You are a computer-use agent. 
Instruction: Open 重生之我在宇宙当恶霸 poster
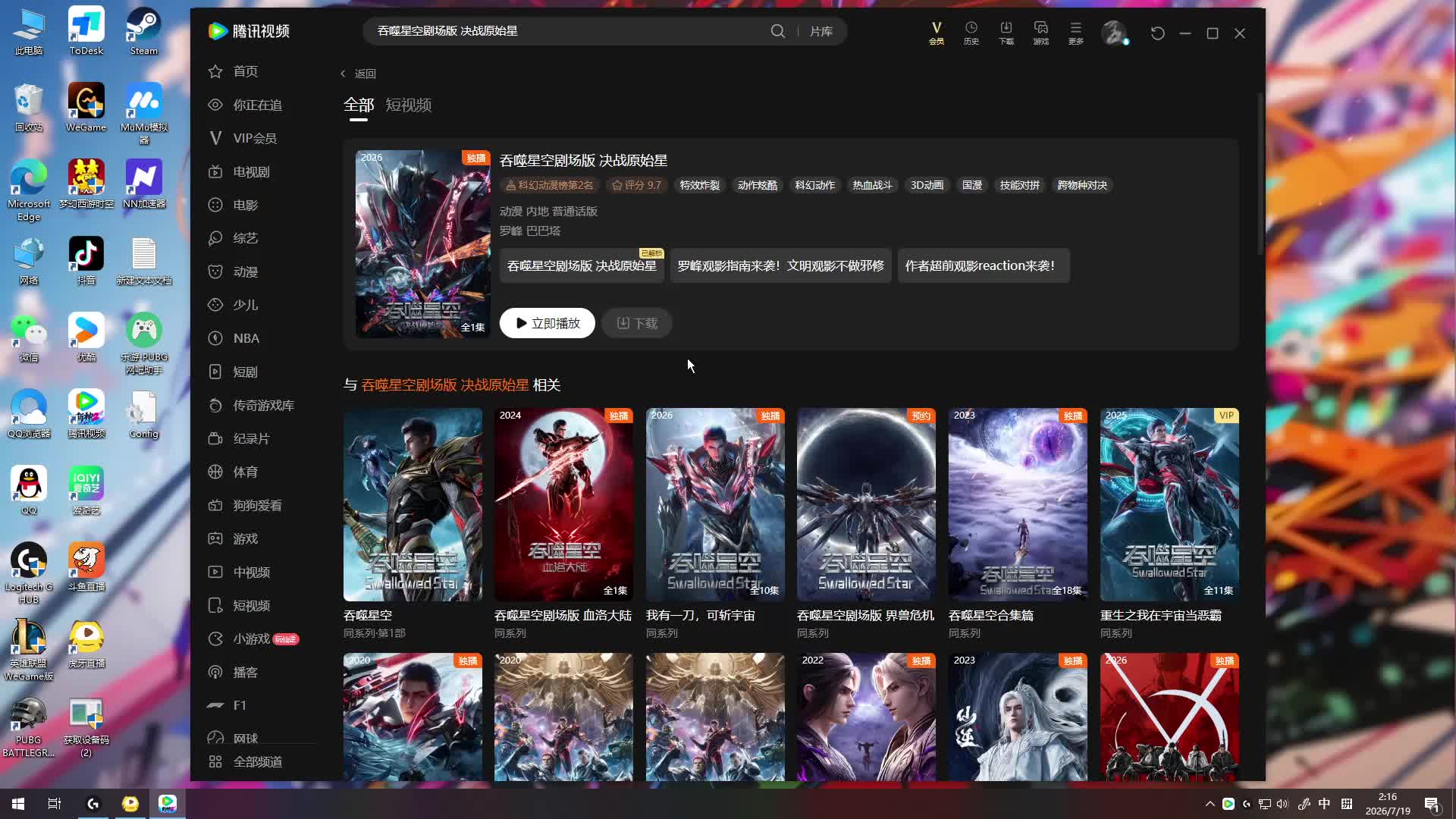[x=1169, y=504]
